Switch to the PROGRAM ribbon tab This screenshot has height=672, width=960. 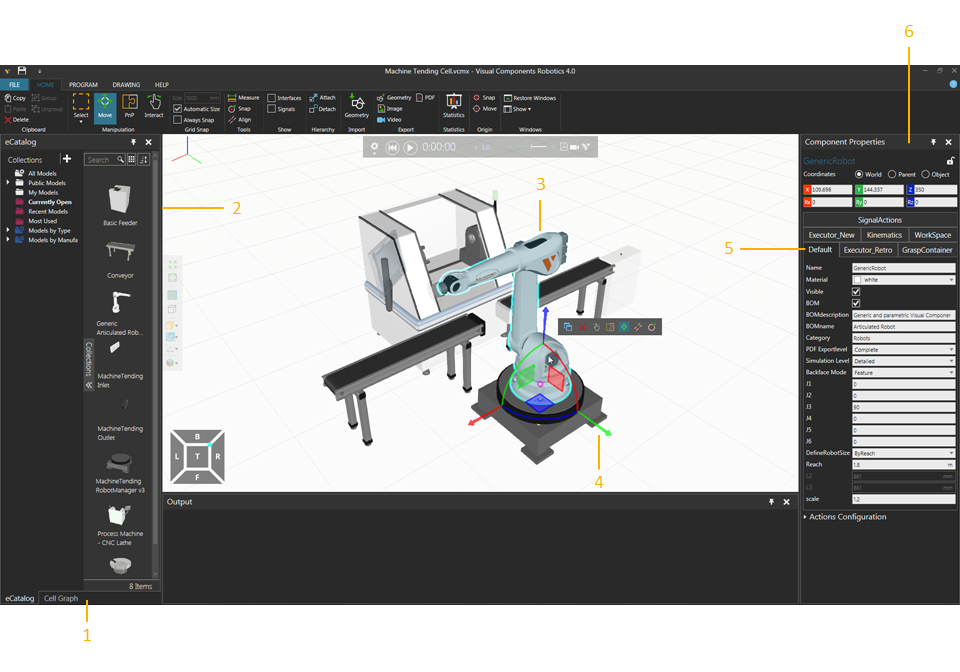(83, 85)
